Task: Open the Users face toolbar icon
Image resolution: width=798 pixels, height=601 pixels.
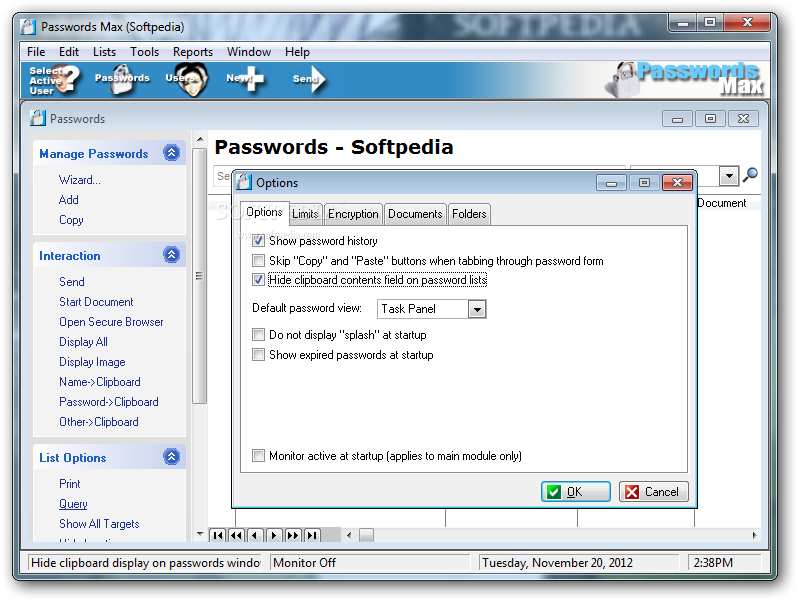Action: (187, 79)
